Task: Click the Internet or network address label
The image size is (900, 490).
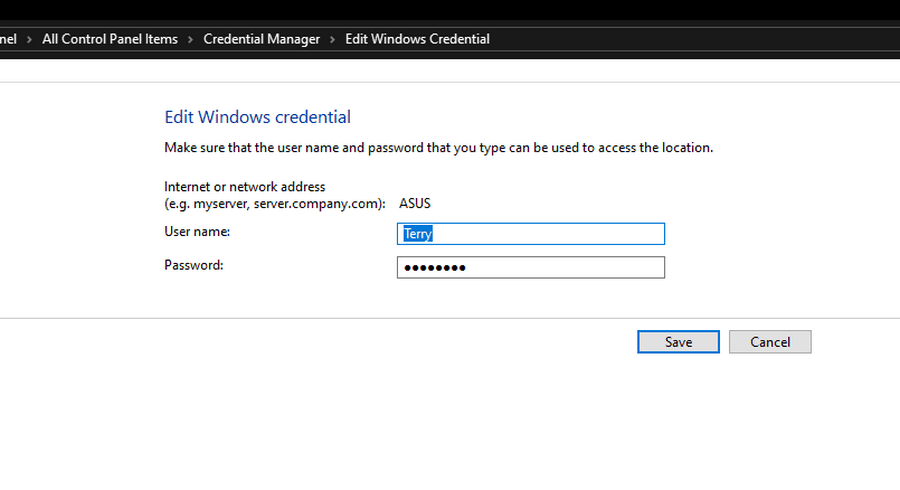Action: point(244,187)
